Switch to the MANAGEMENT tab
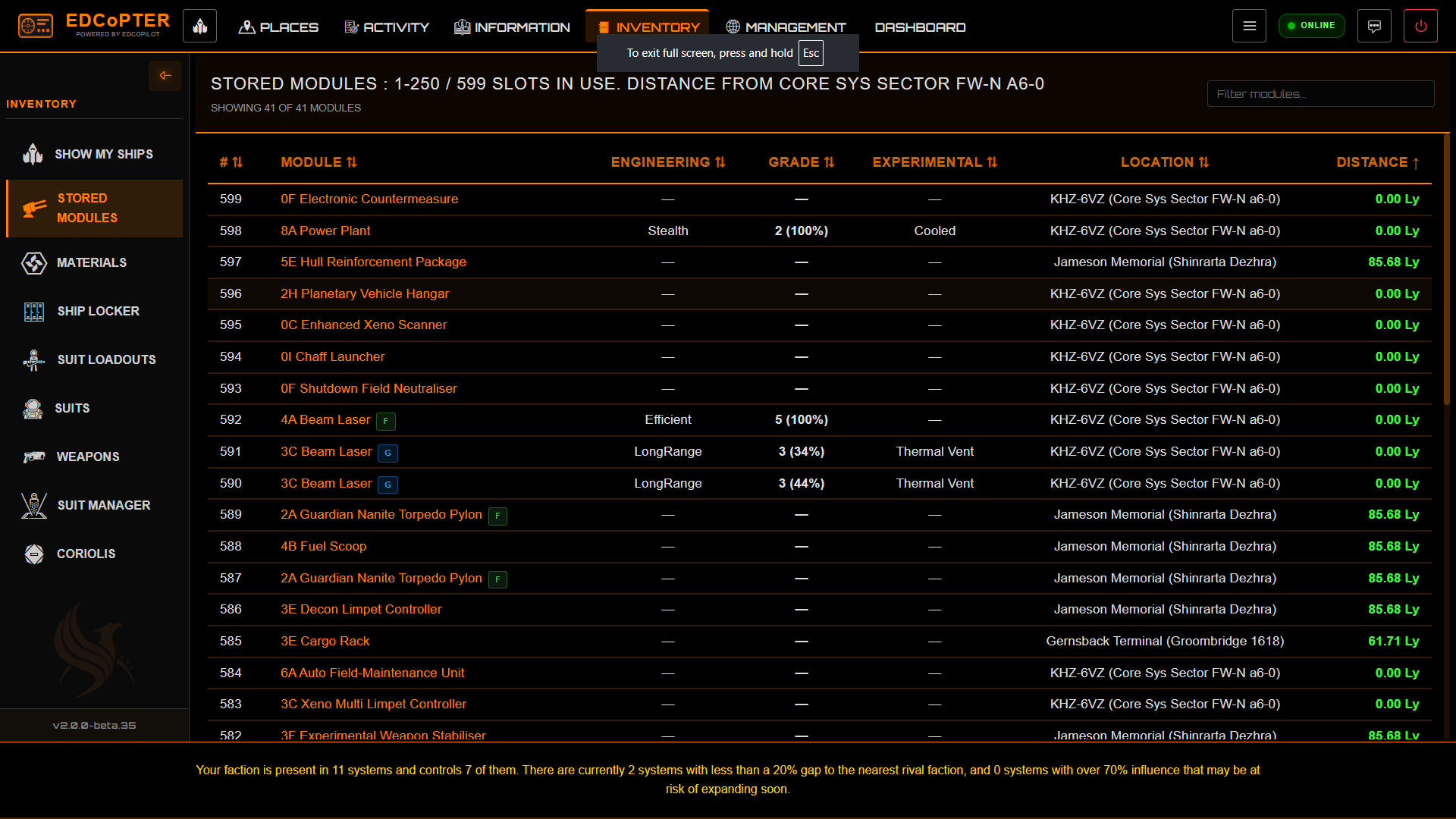This screenshot has width=1456, height=819. point(786,27)
